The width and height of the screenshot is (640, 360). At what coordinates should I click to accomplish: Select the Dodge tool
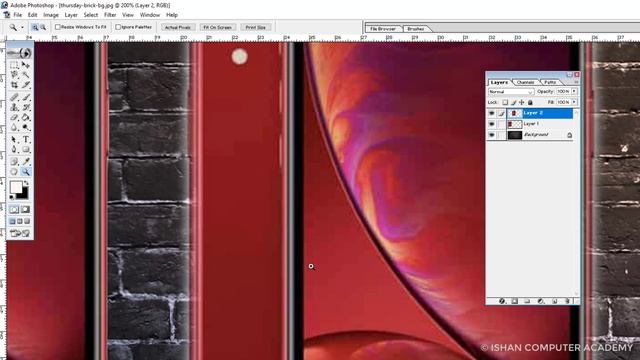coord(26,128)
